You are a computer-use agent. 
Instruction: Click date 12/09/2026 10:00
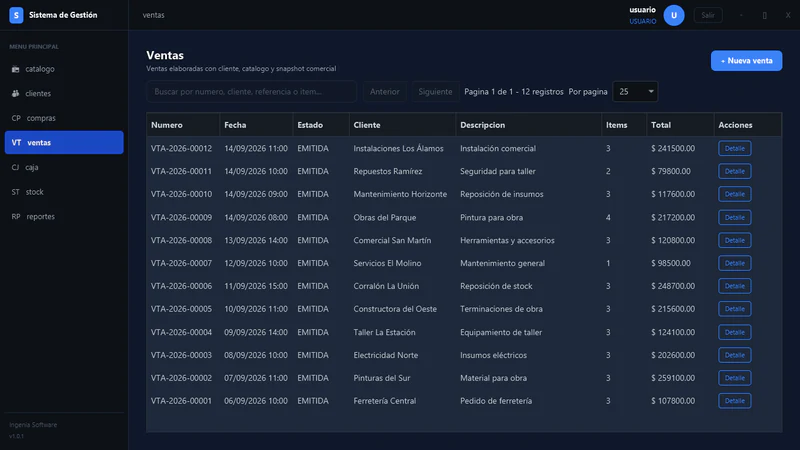click(256, 263)
